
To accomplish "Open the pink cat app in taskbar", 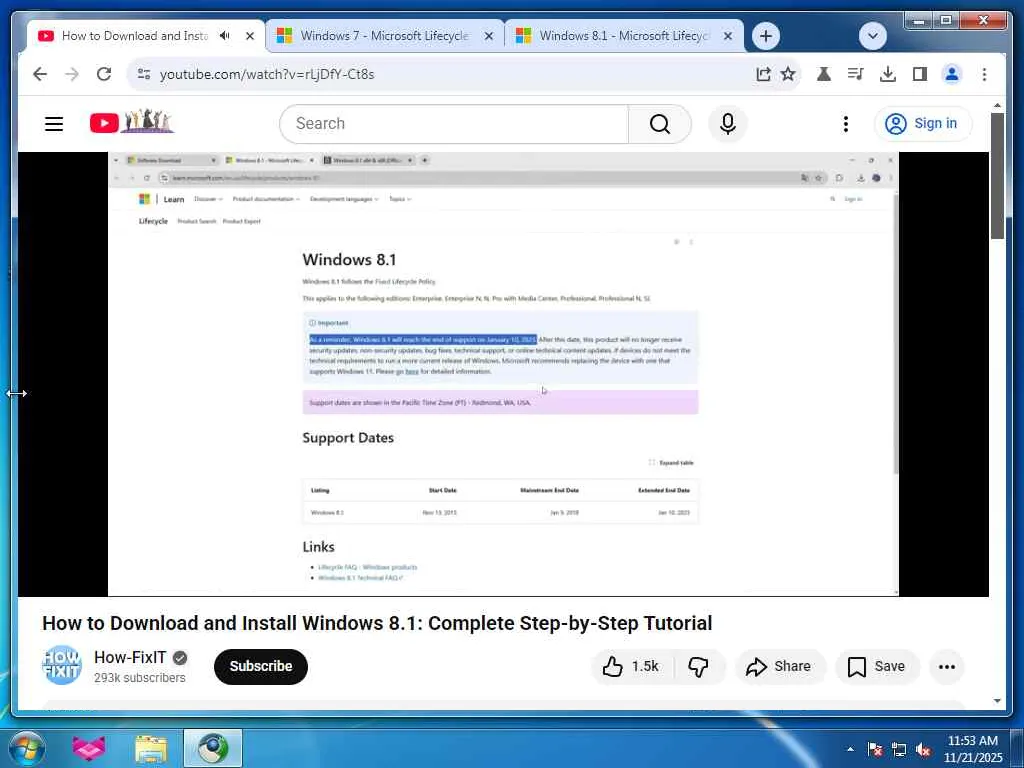I will tap(89, 748).
